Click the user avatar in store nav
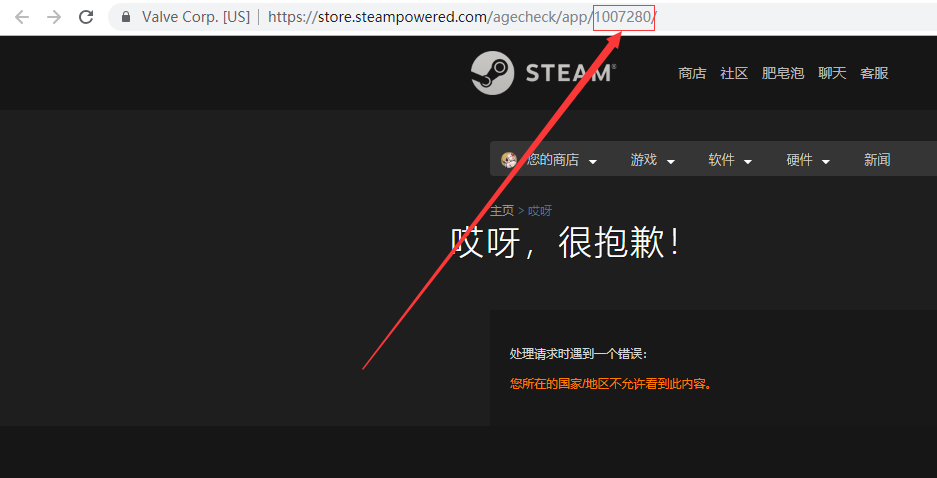Screen dimensions: 937x478 (x=509, y=160)
